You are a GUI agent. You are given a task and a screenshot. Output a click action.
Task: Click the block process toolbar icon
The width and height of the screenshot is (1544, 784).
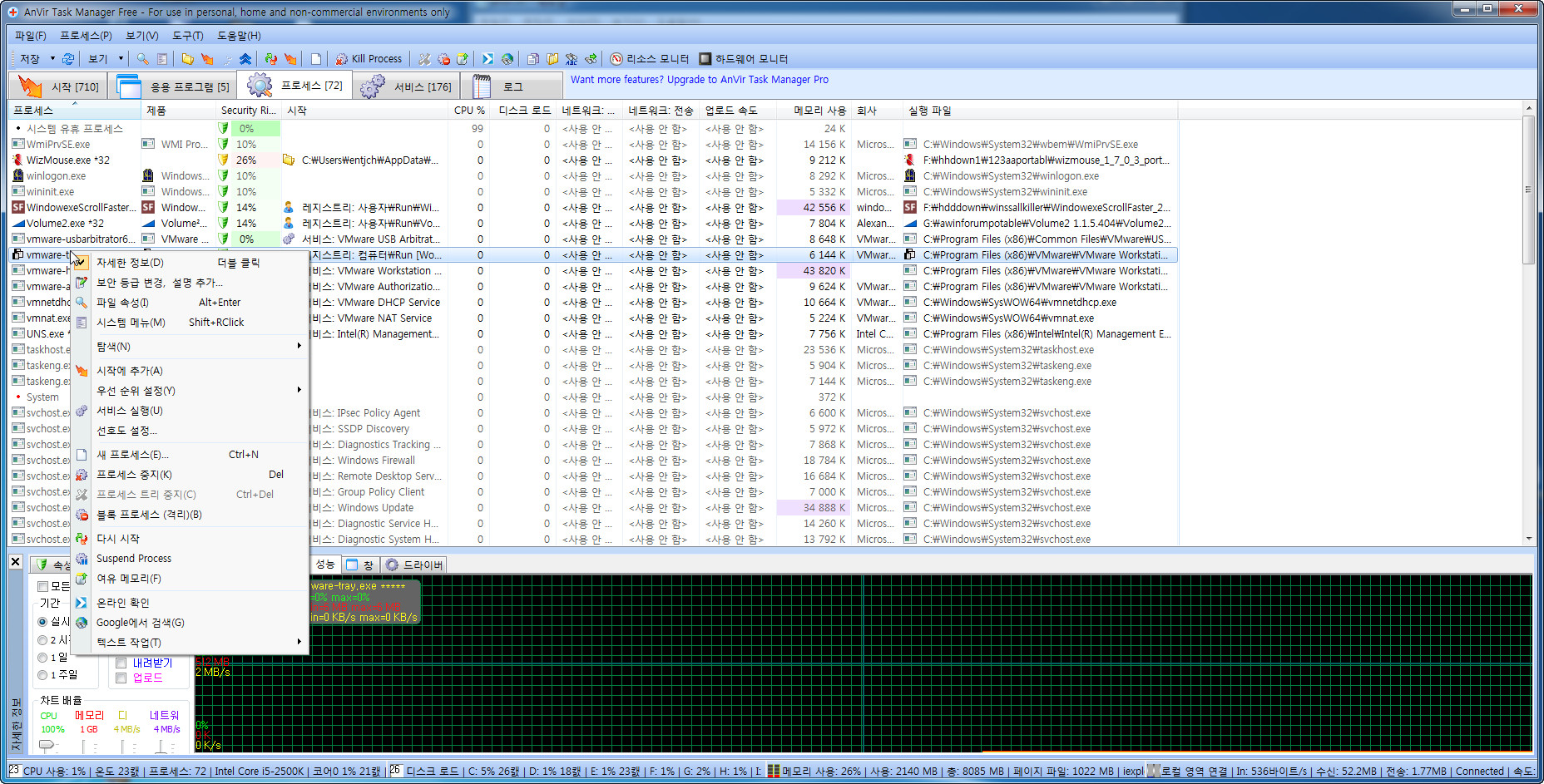pos(443,59)
